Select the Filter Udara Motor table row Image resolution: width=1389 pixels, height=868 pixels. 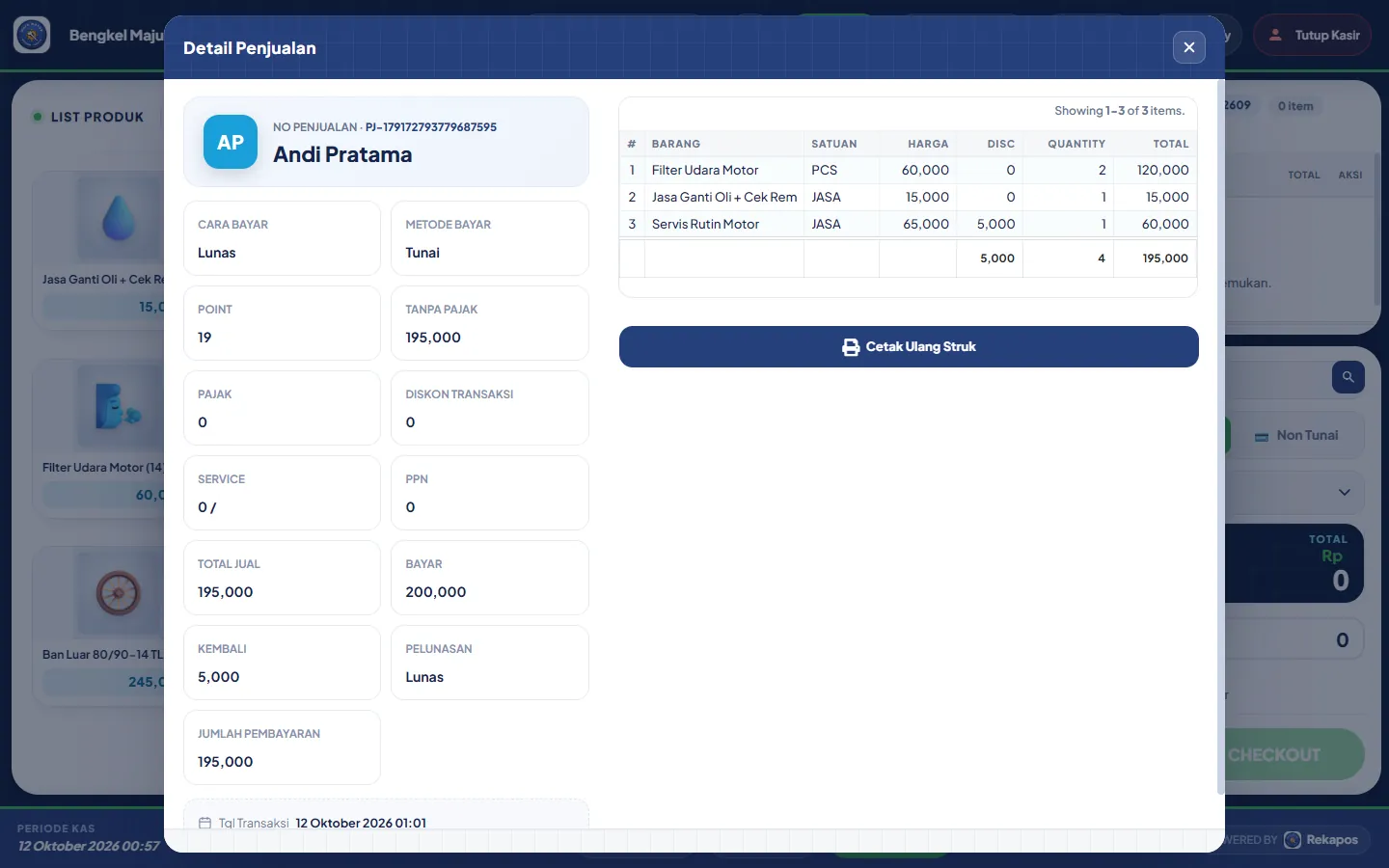908,170
